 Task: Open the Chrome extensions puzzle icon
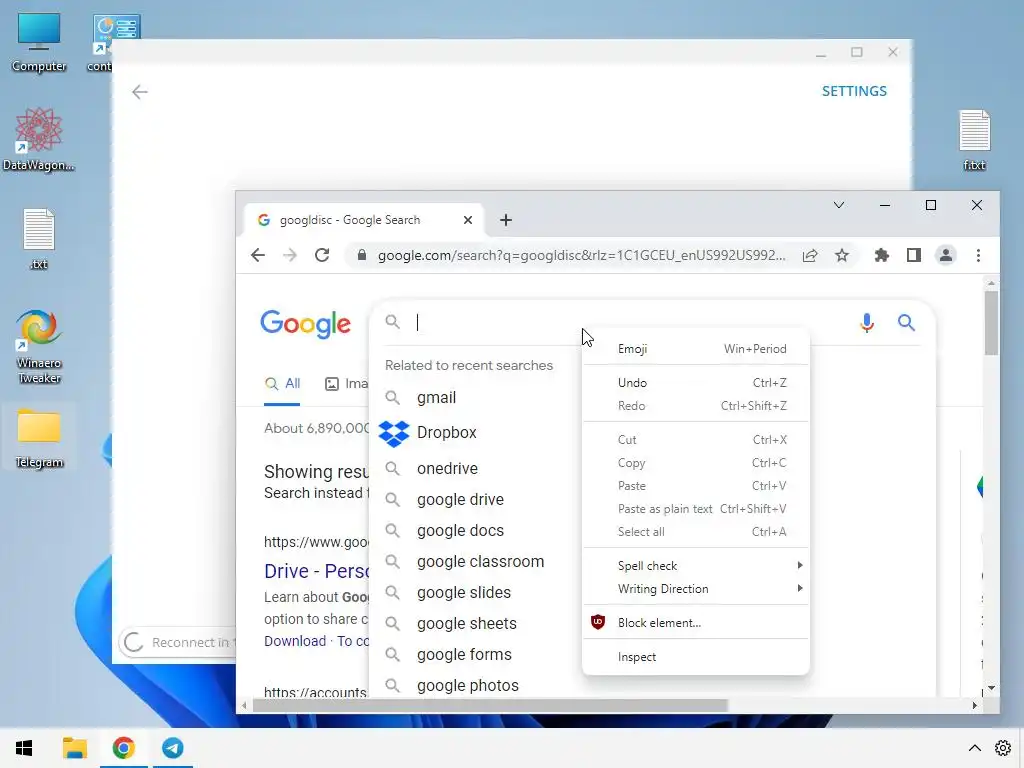click(x=882, y=255)
